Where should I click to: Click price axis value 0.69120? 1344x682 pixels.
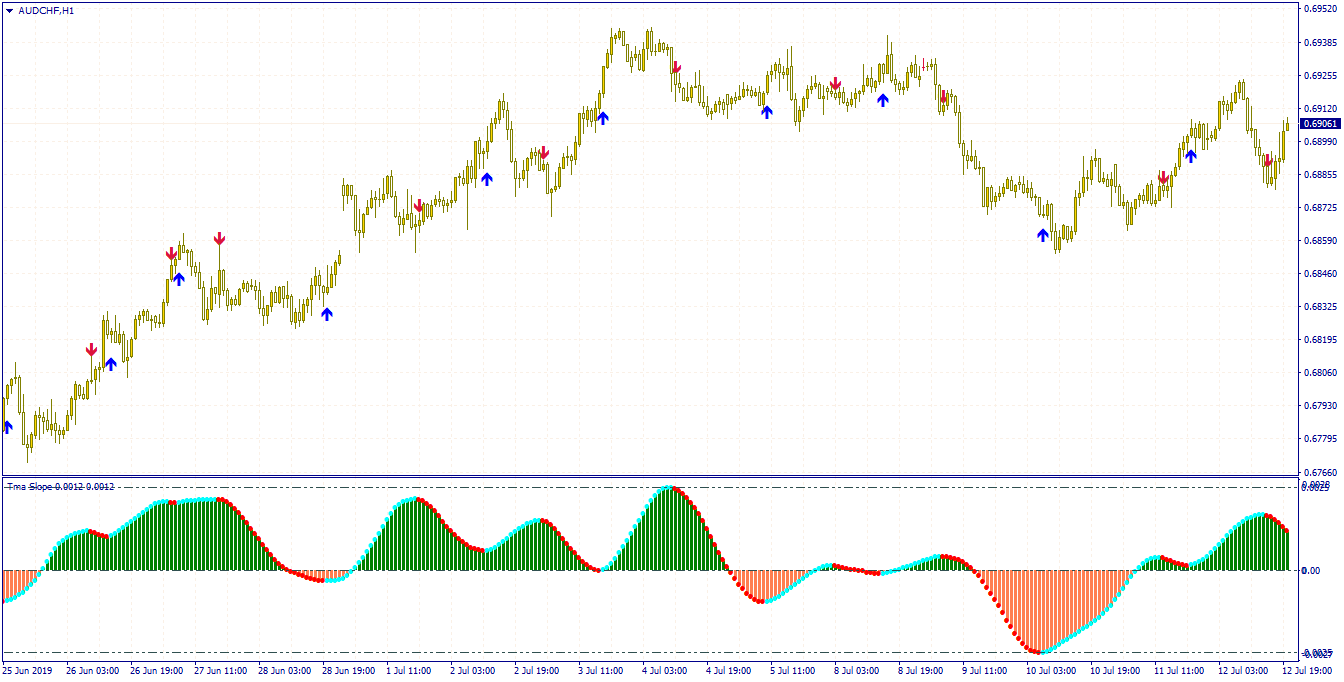(x=1321, y=108)
